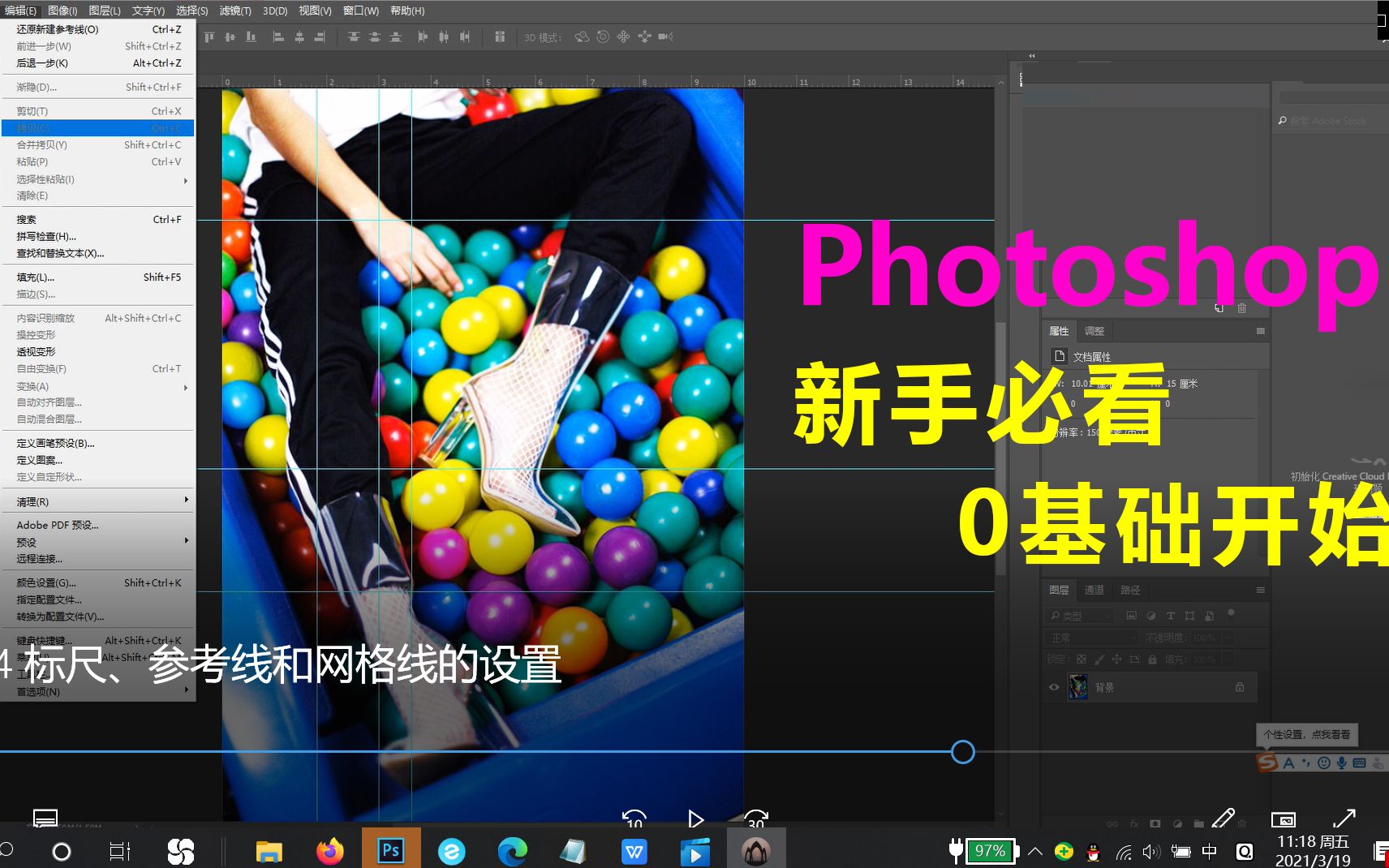Click the lock image pixels brush icon

coord(1099,660)
